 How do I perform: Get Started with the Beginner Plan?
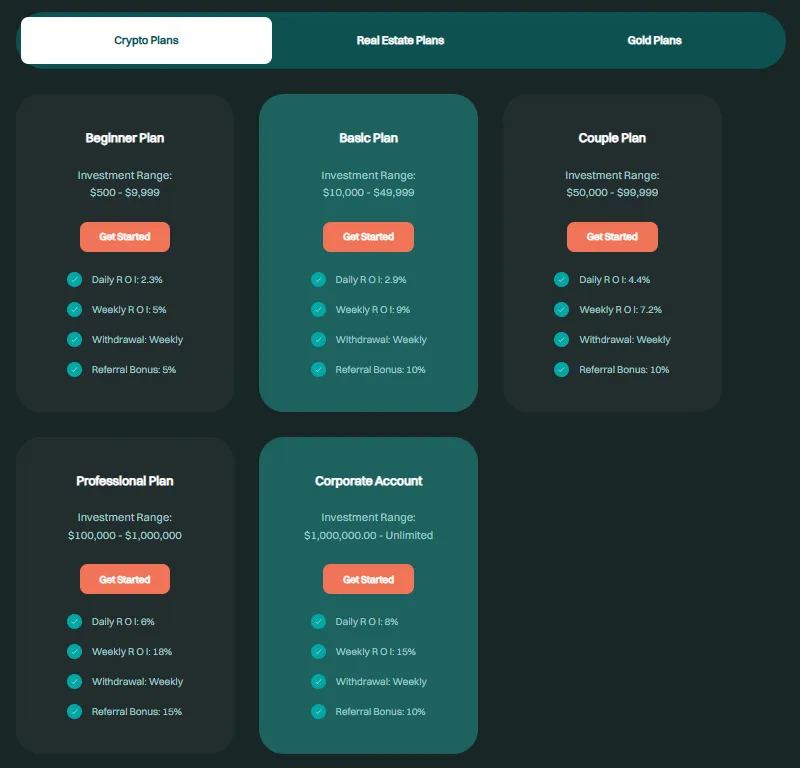[x=125, y=237]
